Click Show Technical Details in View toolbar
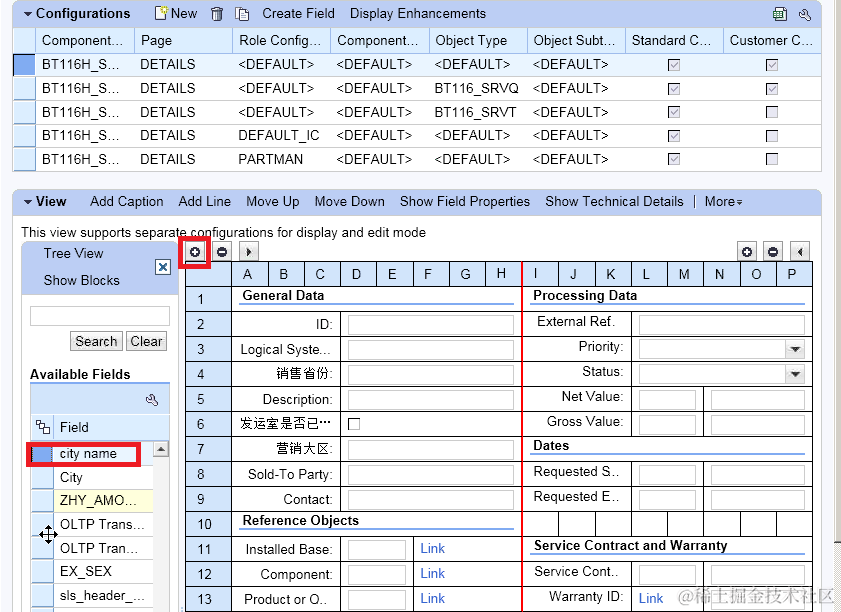Viewport: 841px width, 612px height. coord(614,202)
